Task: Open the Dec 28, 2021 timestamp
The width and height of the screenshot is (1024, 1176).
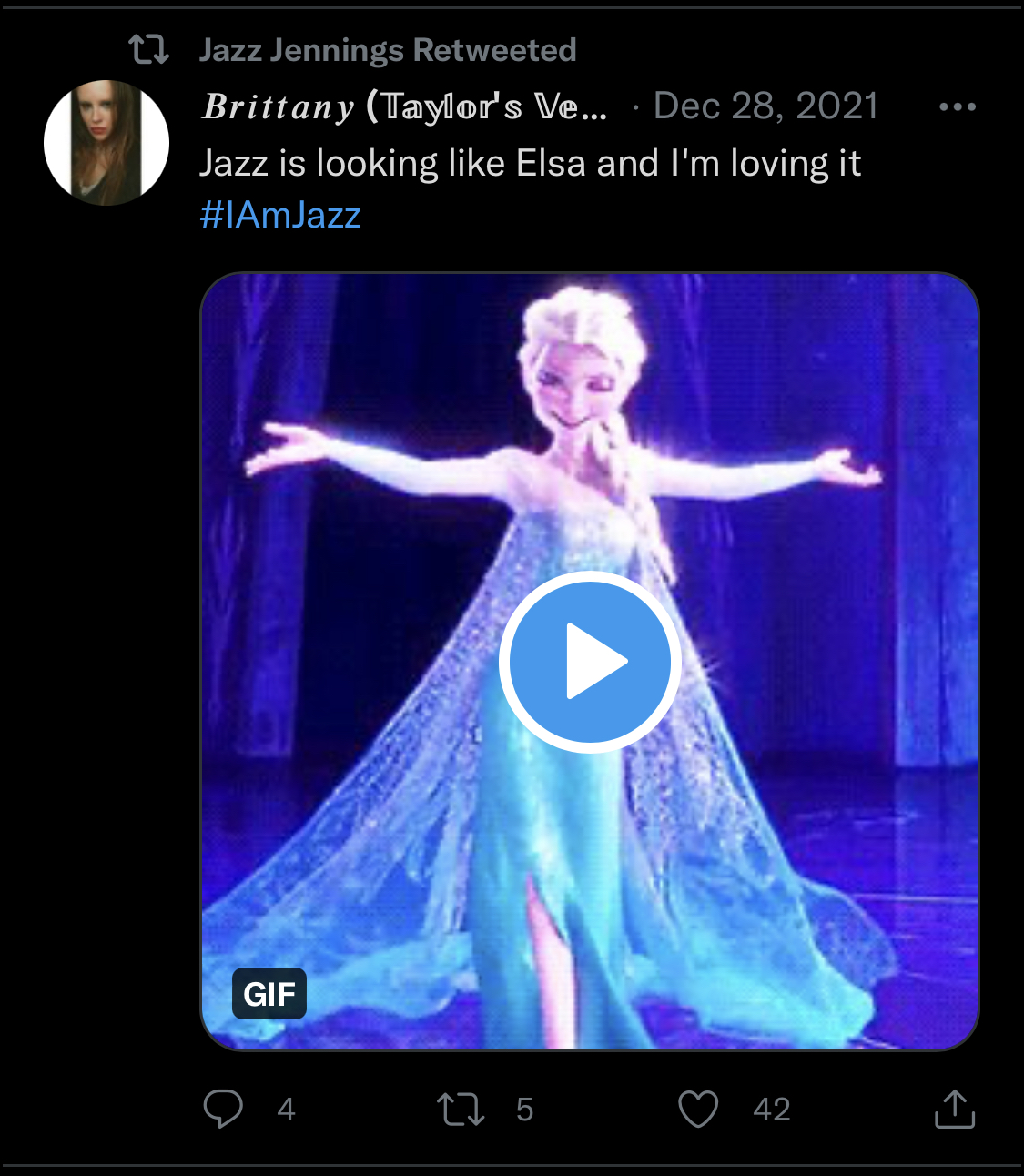Action: (x=765, y=106)
